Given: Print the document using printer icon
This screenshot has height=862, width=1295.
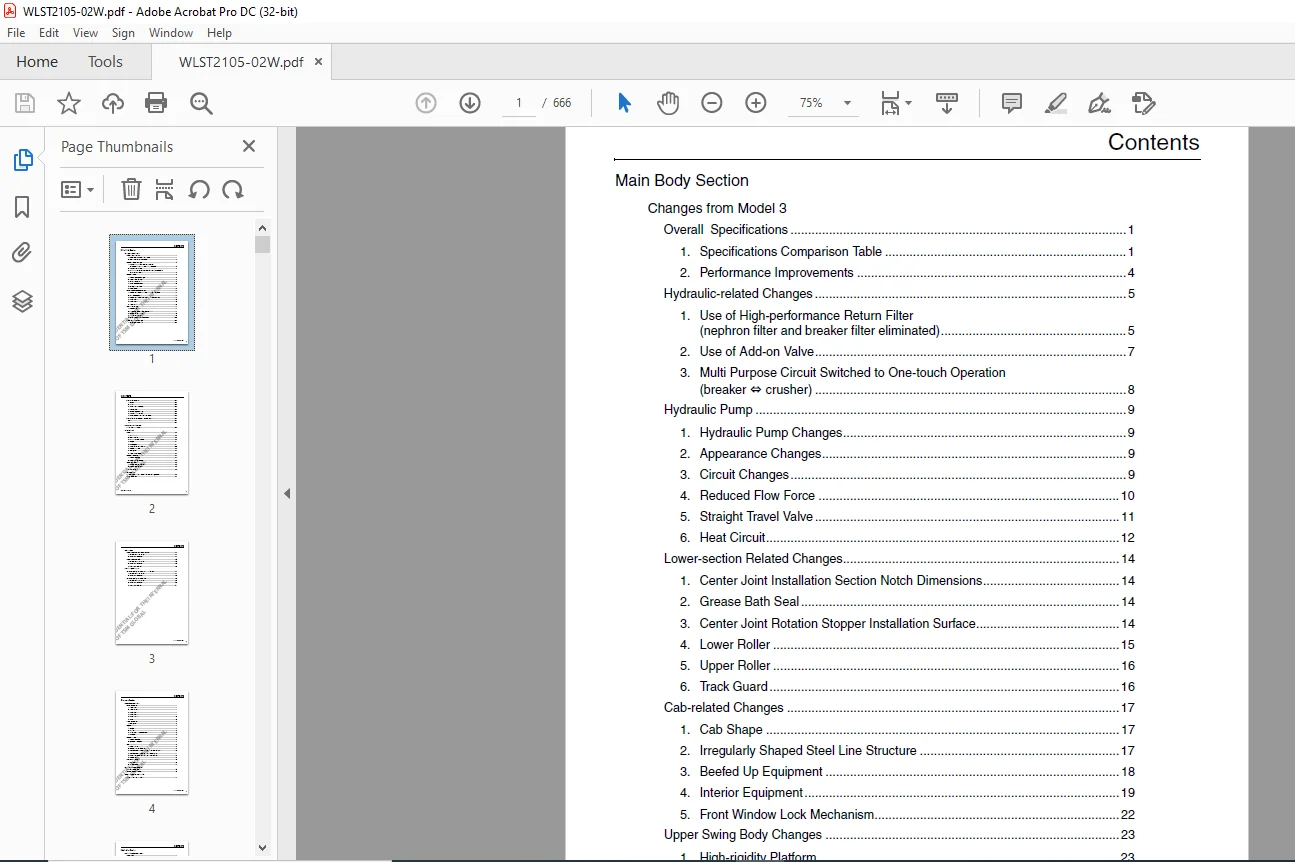Looking at the screenshot, I should [x=156, y=103].
